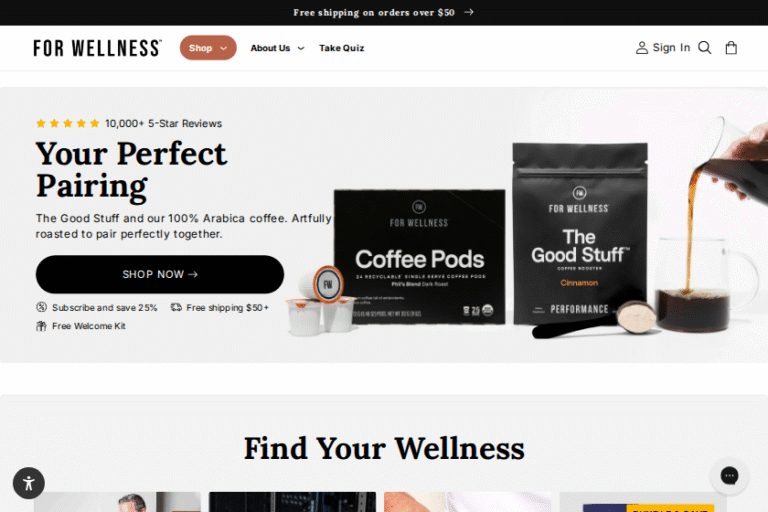
Task: Click the Subscribe and save percent icon
Action: click(42, 307)
